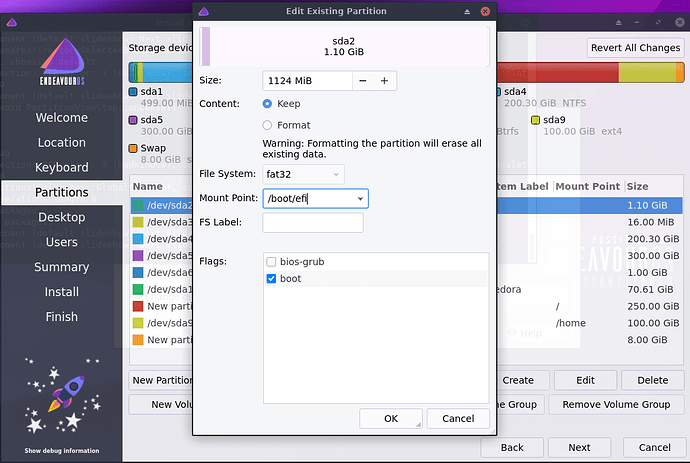The height and width of the screenshot is (463, 690).
Task: Click the plus button for partition size
Action: (384, 81)
